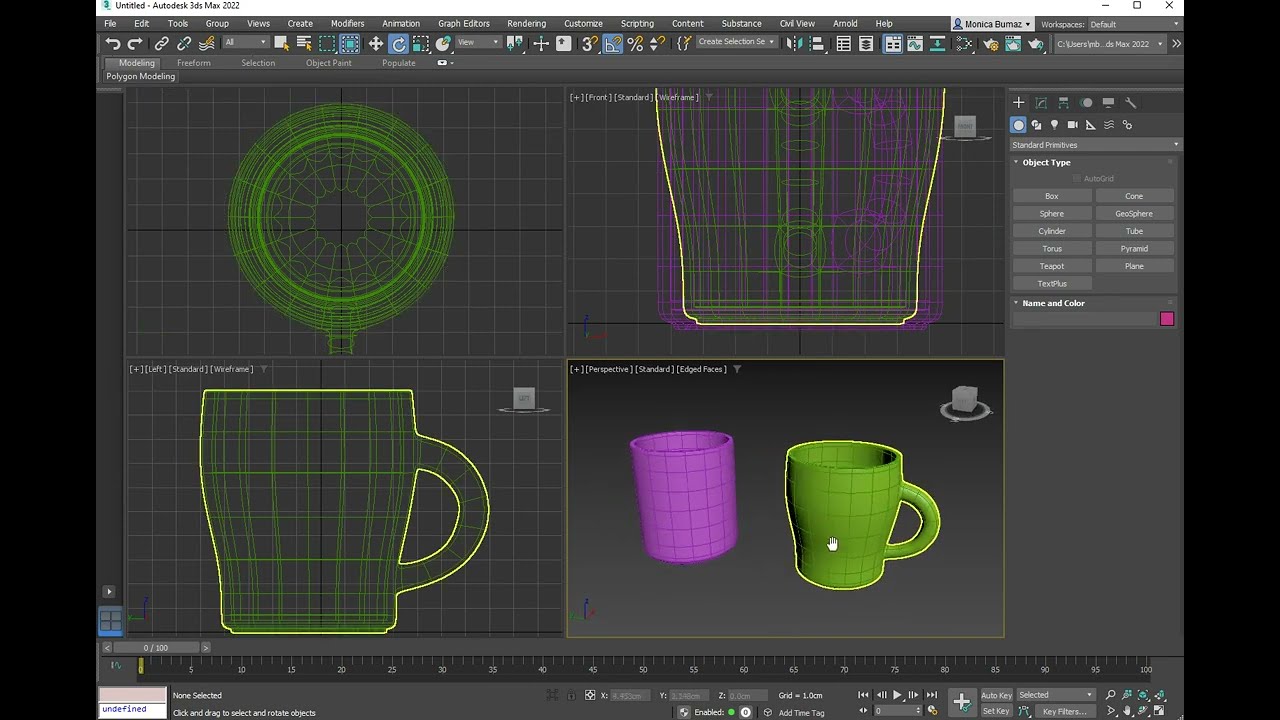This screenshot has width=1280, height=720.
Task: Open the File menu
Action: [x=110, y=23]
